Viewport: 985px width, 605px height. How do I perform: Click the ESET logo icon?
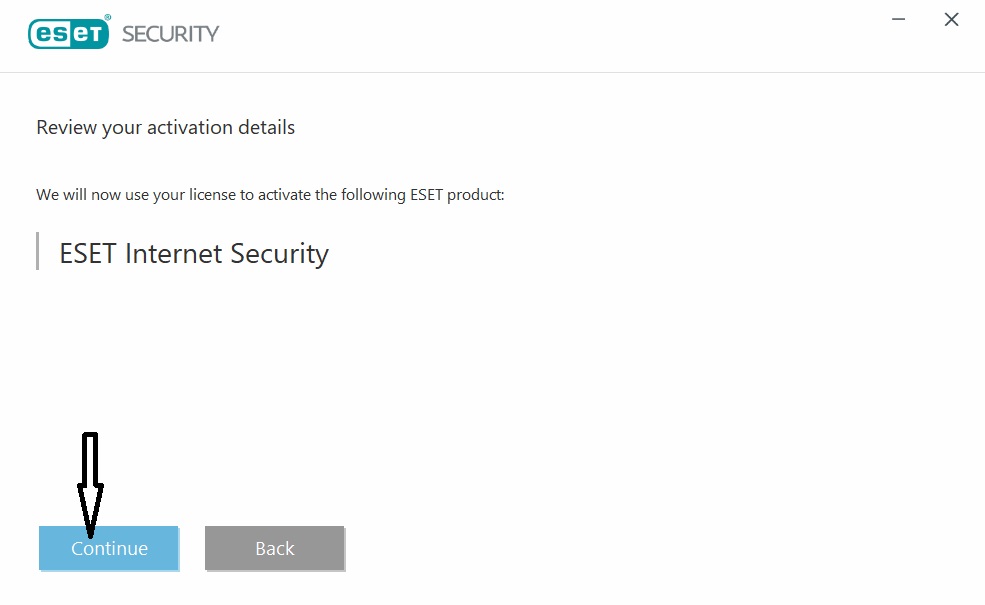pos(66,33)
